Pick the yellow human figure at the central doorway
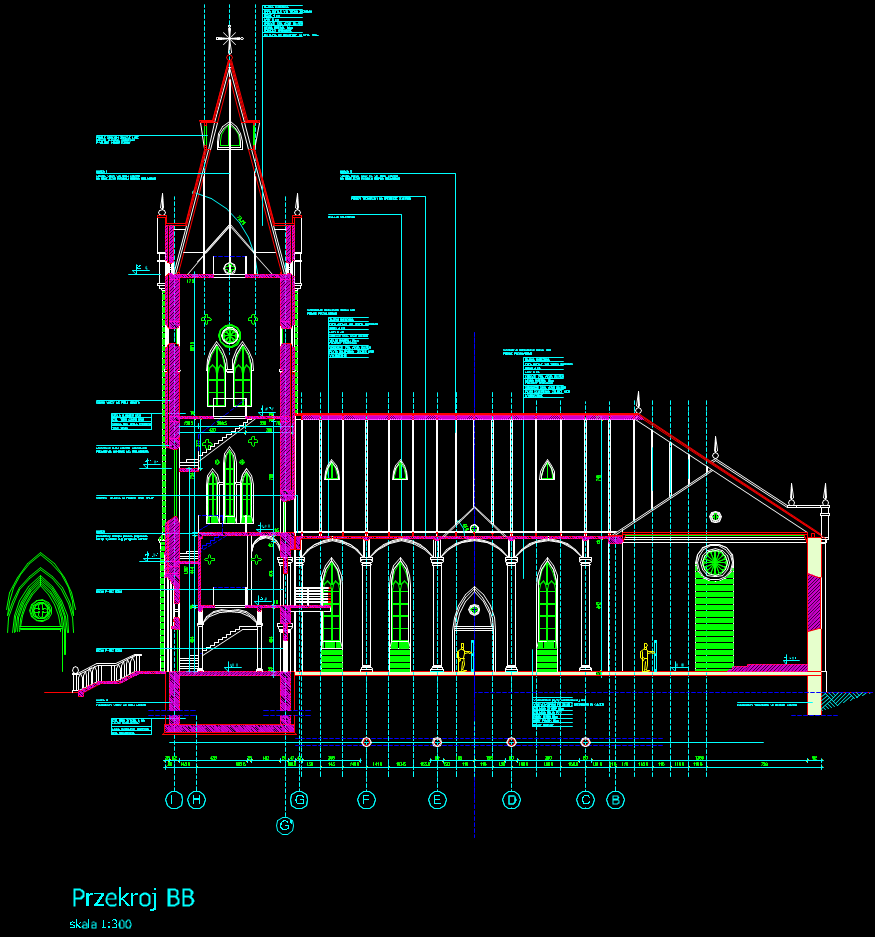This screenshot has height=937, width=875. 463,657
